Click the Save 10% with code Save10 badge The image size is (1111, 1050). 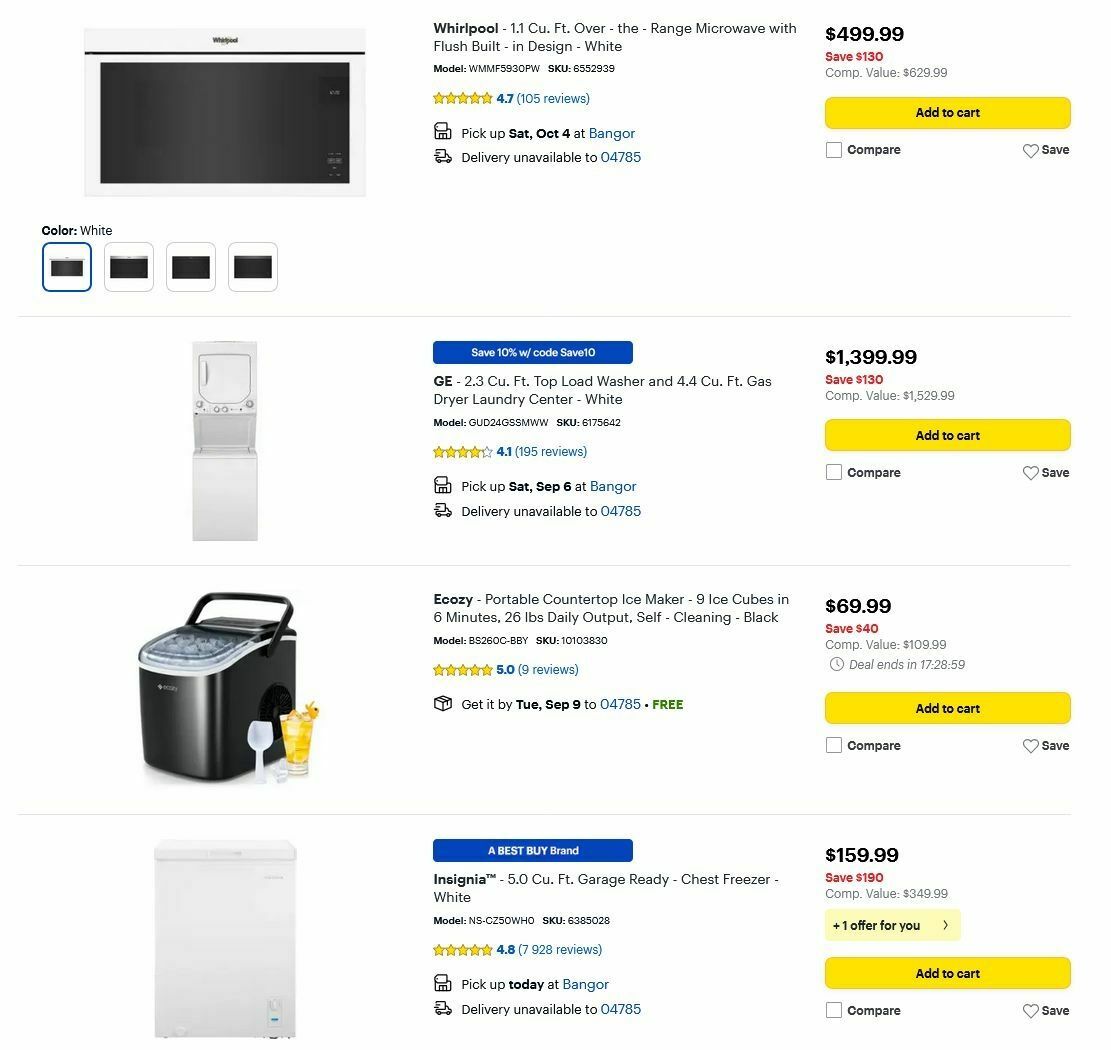click(531, 352)
